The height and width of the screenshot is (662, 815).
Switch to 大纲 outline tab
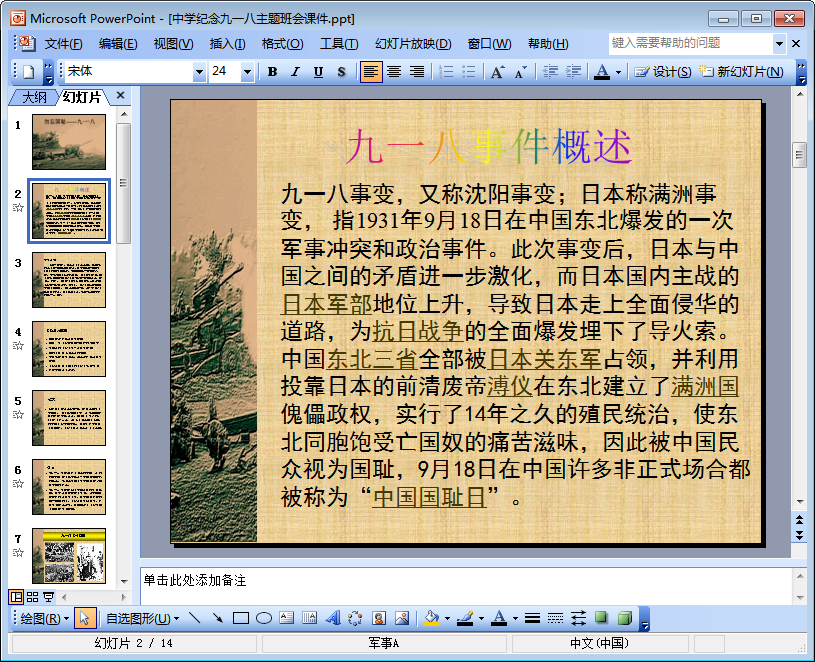[x=34, y=97]
